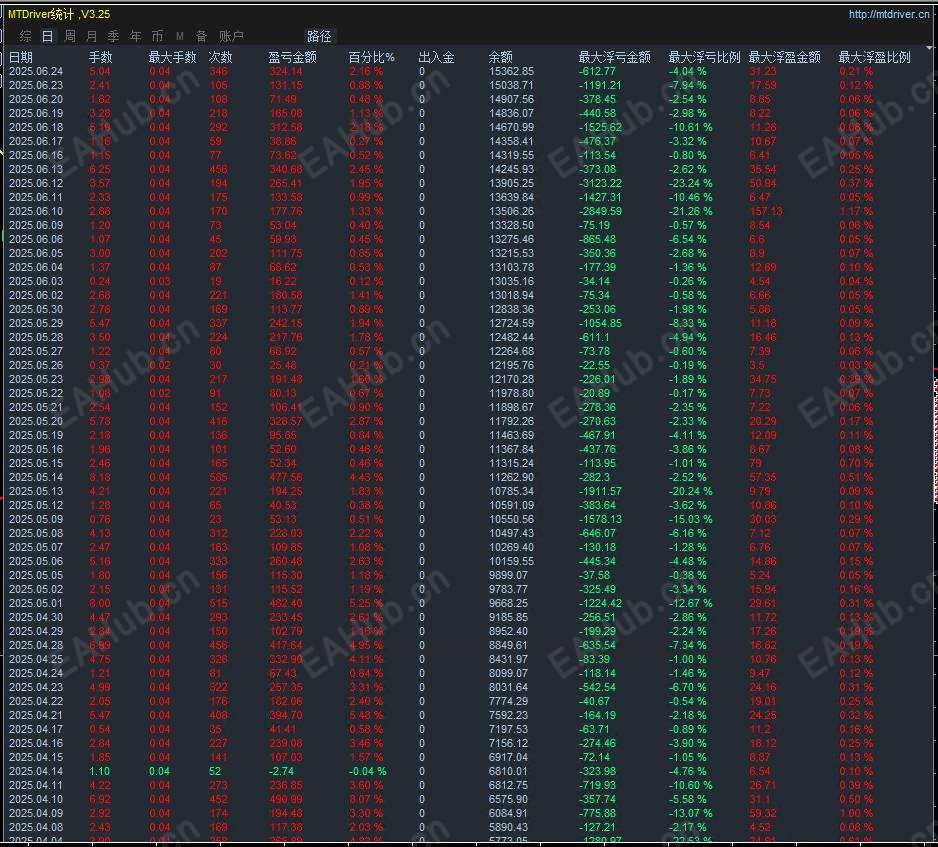Click max loss ratio -10.61 %
The image size is (938, 847).
tap(690, 127)
